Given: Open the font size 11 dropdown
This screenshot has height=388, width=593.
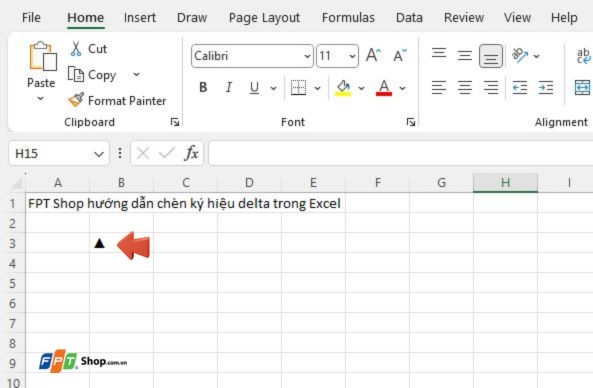Looking at the screenshot, I should (352, 56).
